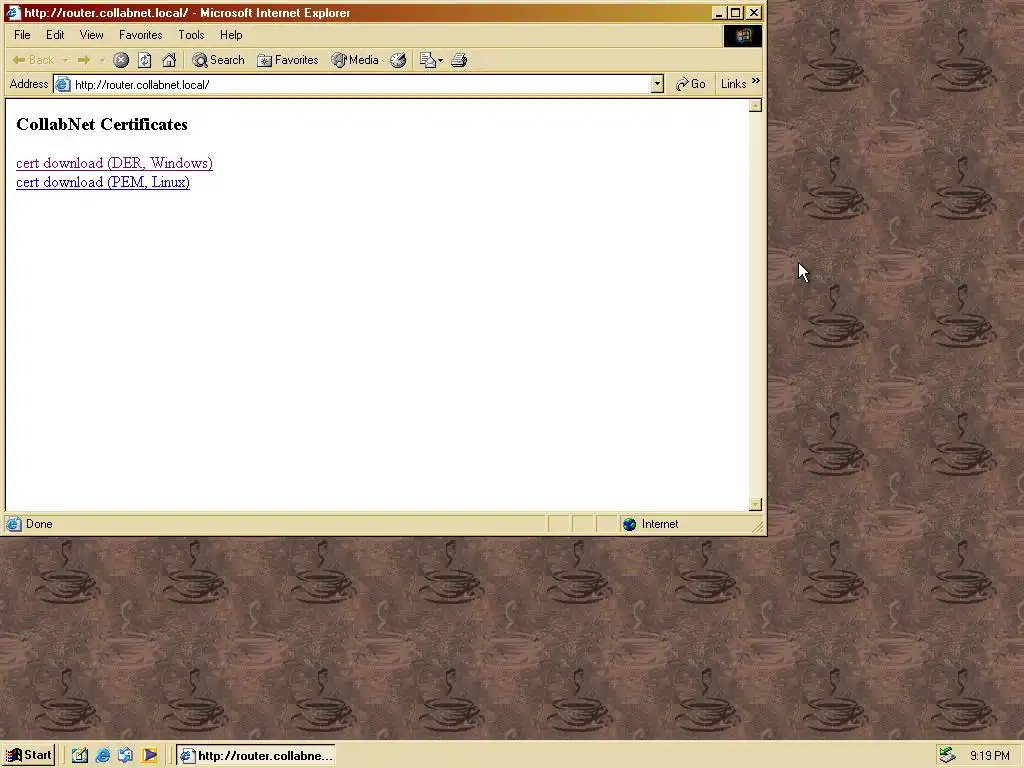The image size is (1024, 768).
Task: Click the CollabNet Certificates heading
Action: pos(102,124)
